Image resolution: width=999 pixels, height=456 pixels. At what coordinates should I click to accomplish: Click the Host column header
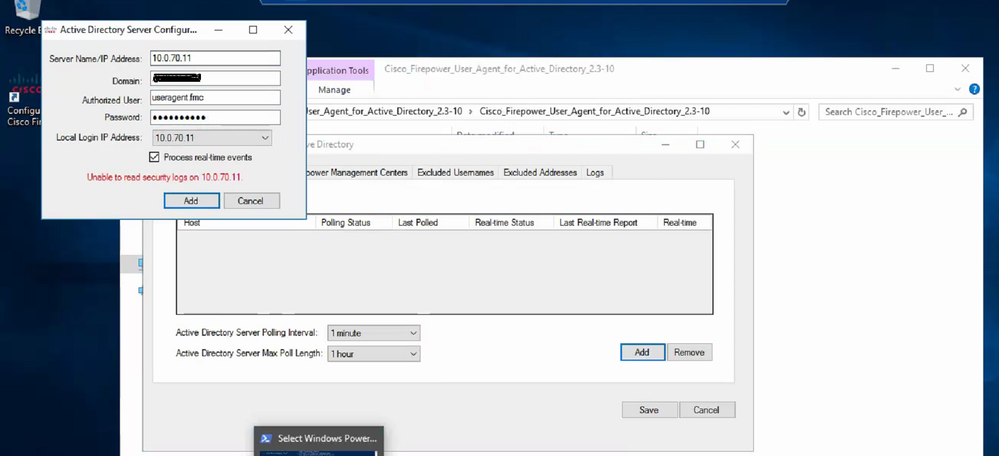(x=246, y=222)
